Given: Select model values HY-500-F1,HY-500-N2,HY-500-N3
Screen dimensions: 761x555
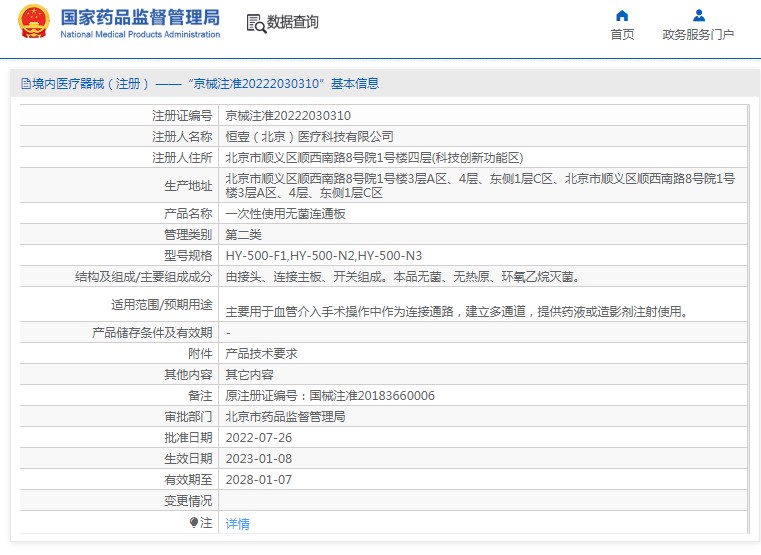Looking at the screenshot, I should click(x=324, y=256).
